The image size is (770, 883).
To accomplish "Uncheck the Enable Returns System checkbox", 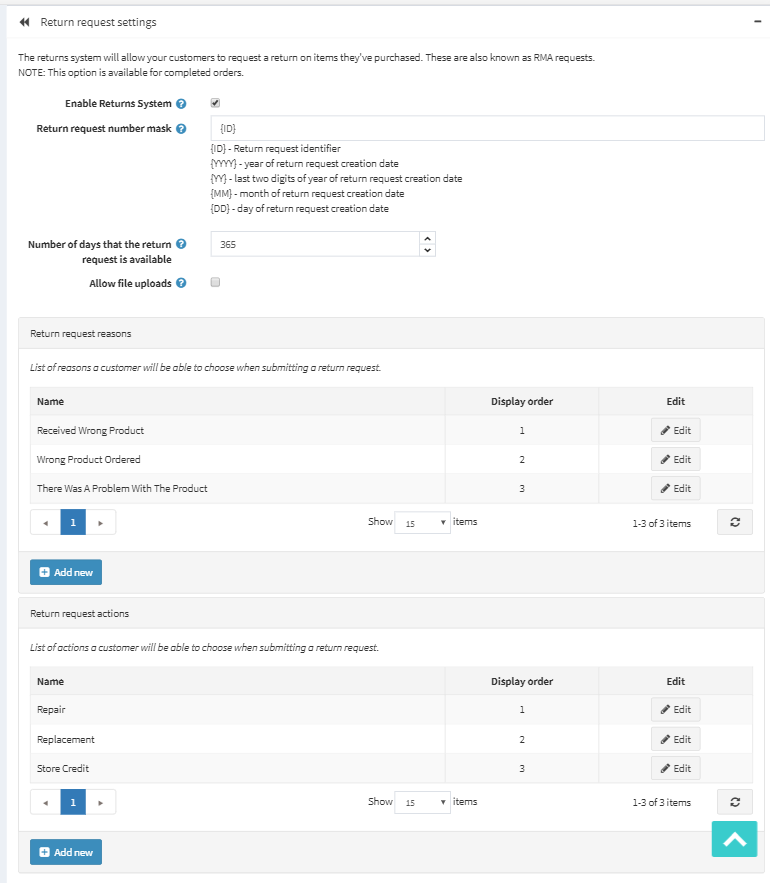I will 214,102.
